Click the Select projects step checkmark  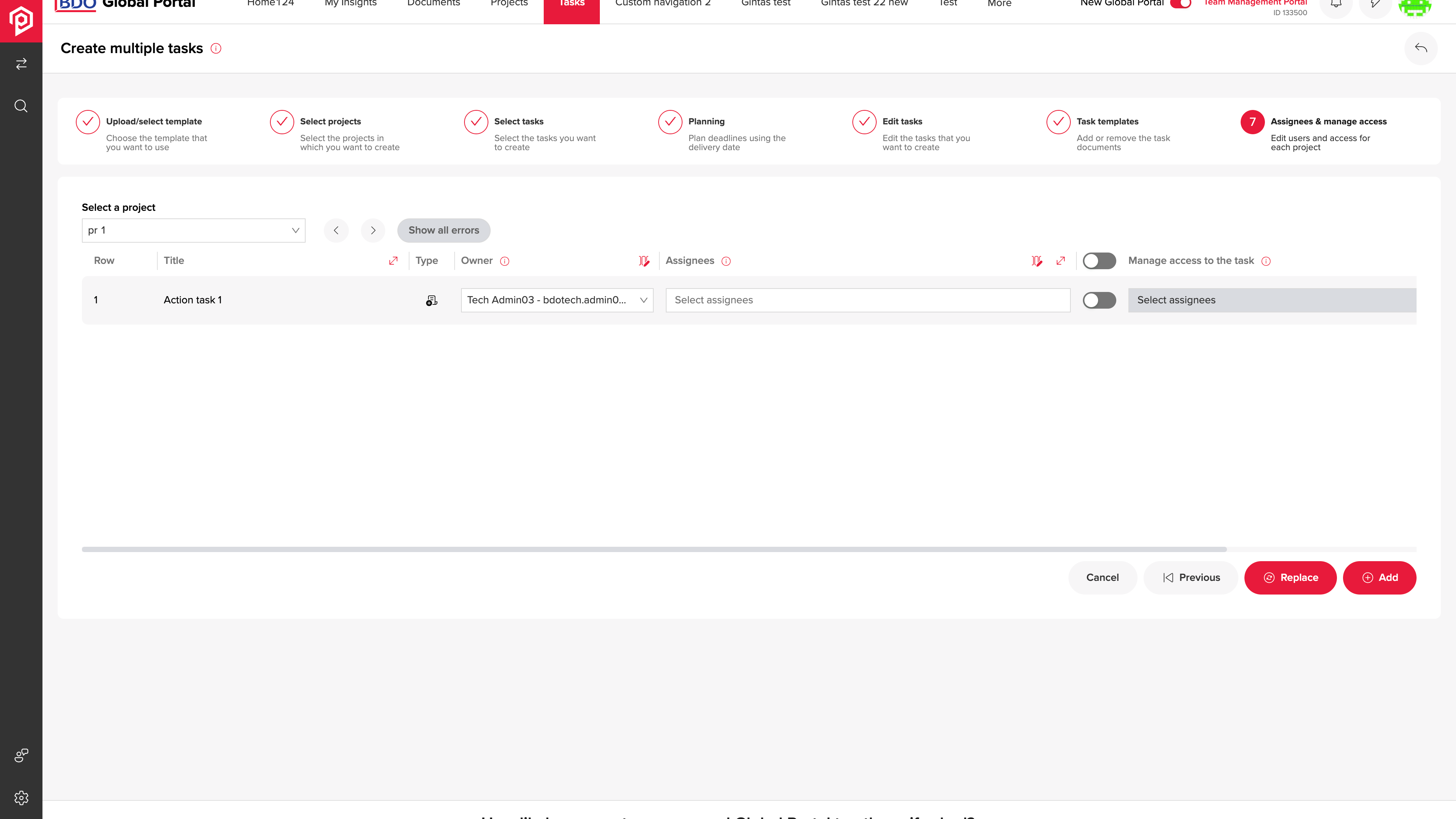click(x=282, y=122)
